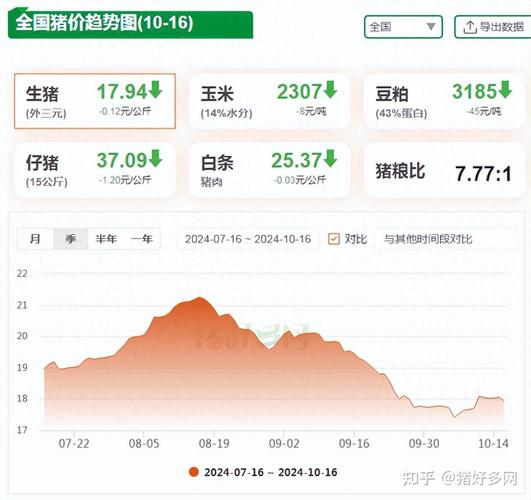This screenshot has height=500, width=531.
Task: Select the 豆粕 (43%蛋白) price card
Action: click(444, 101)
